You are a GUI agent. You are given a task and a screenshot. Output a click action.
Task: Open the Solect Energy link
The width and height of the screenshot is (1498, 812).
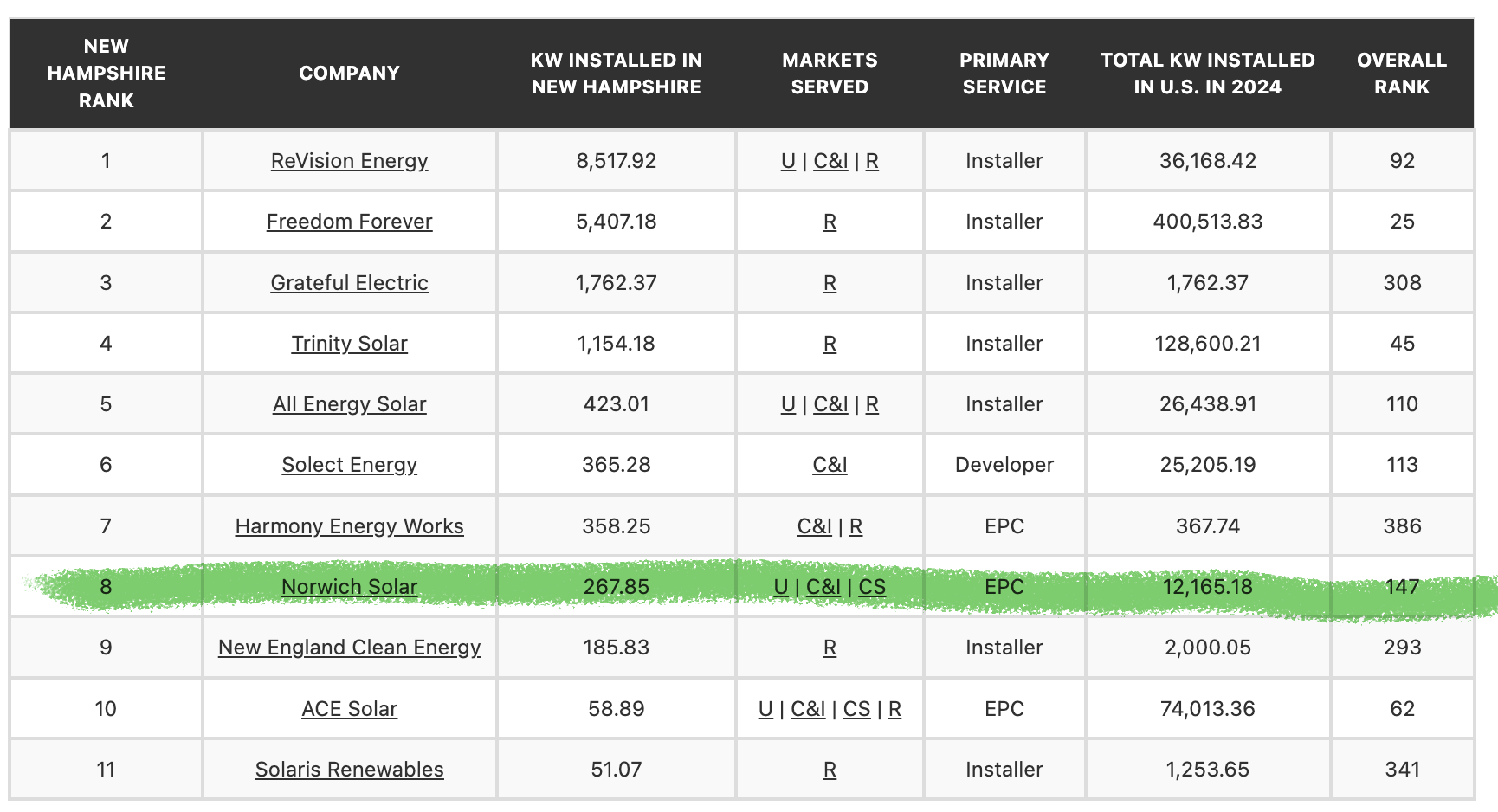point(349,465)
